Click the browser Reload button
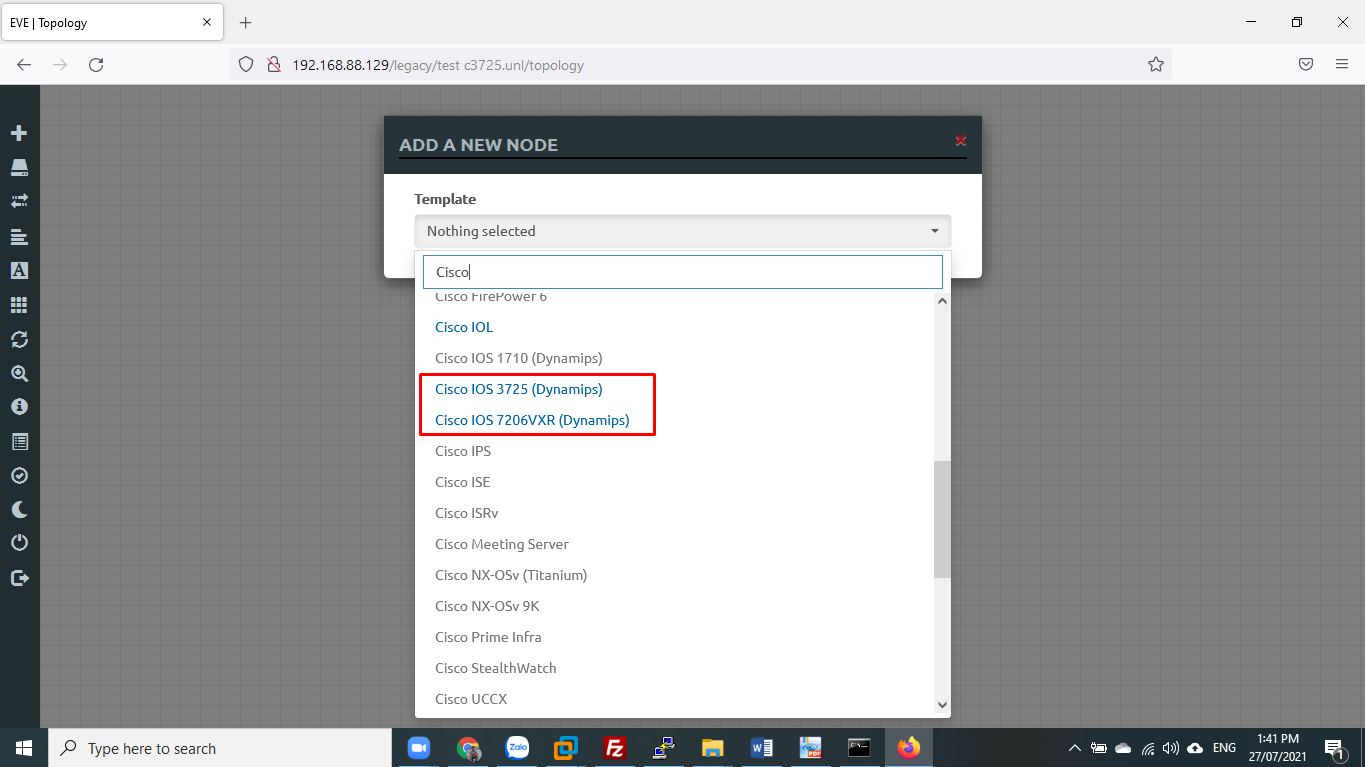1365x767 pixels. (x=96, y=65)
